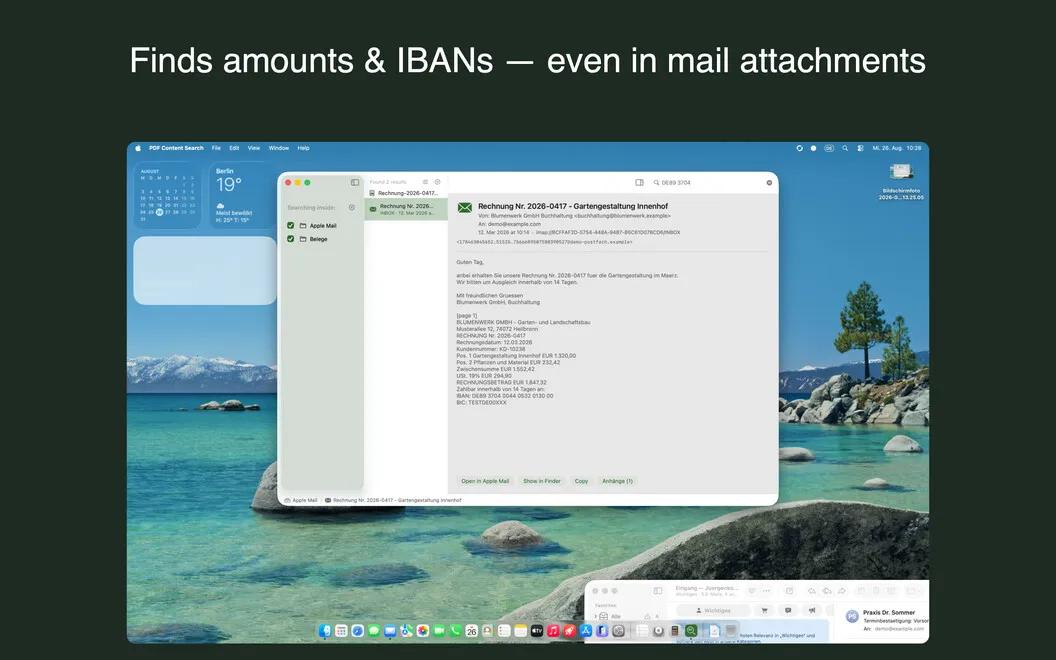Viewport: 1056px width, 660px height.
Task: Open the Bildschirmfoto file on the desktop
Action: (901, 181)
